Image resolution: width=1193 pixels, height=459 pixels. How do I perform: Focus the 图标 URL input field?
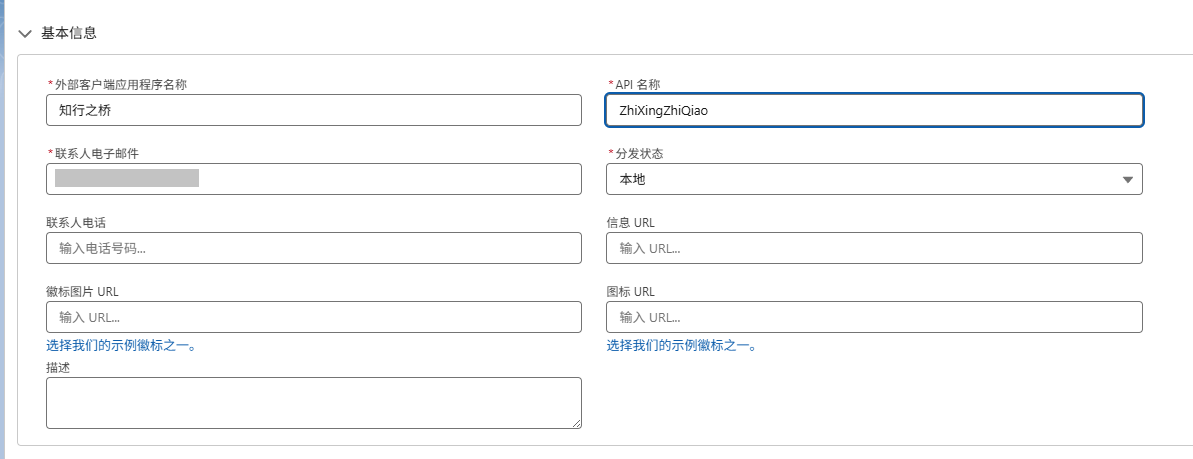[873, 317]
